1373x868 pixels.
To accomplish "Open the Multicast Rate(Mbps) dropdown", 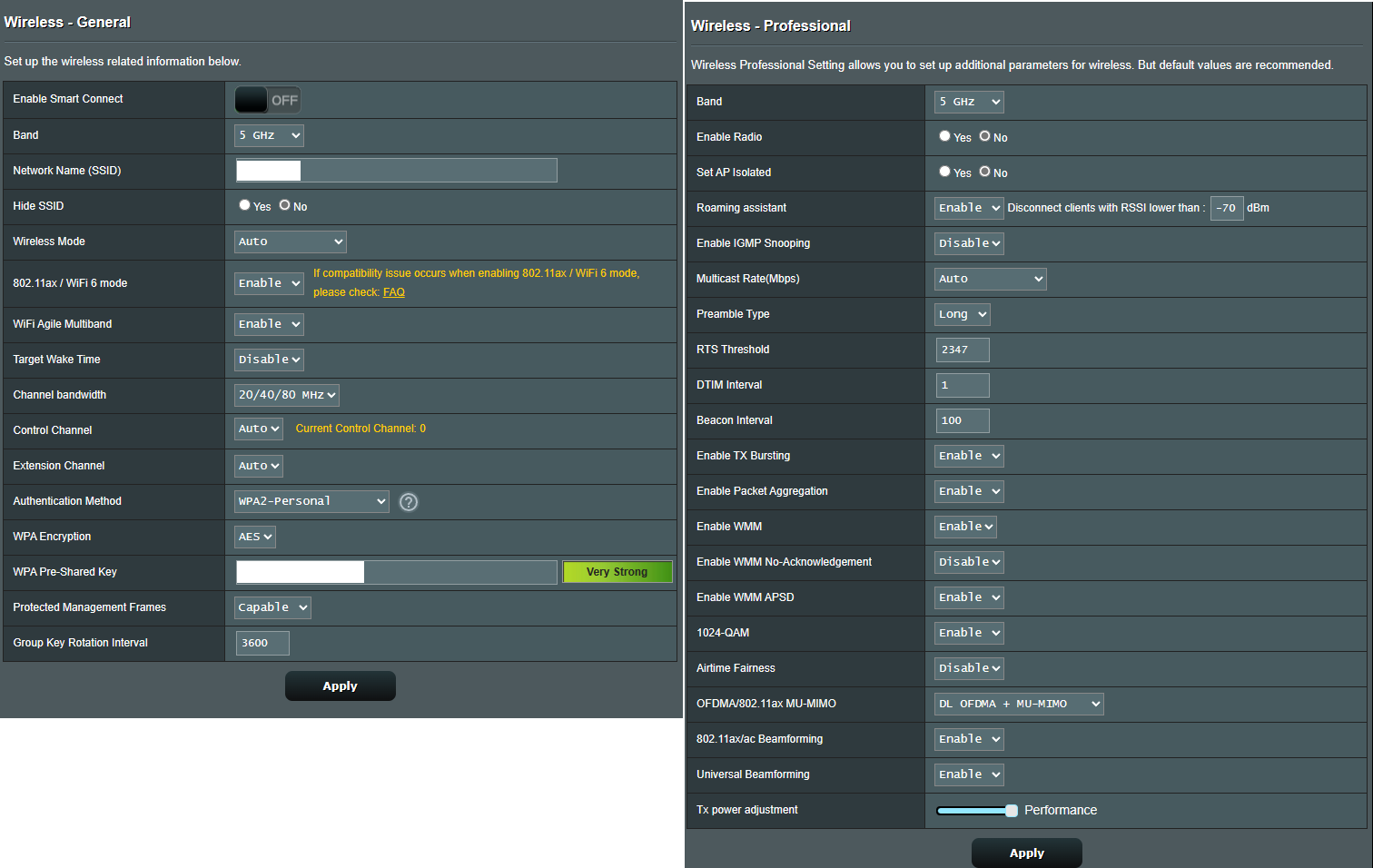I will (991, 279).
